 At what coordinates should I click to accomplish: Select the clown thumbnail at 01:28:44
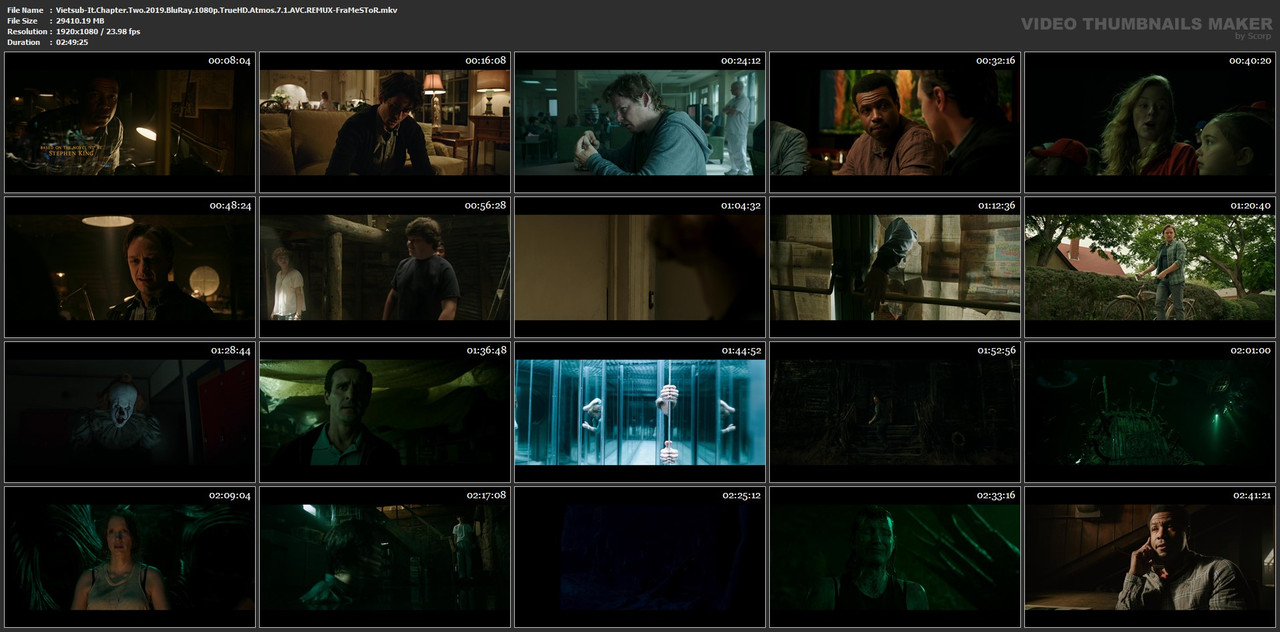(x=130, y=412)
